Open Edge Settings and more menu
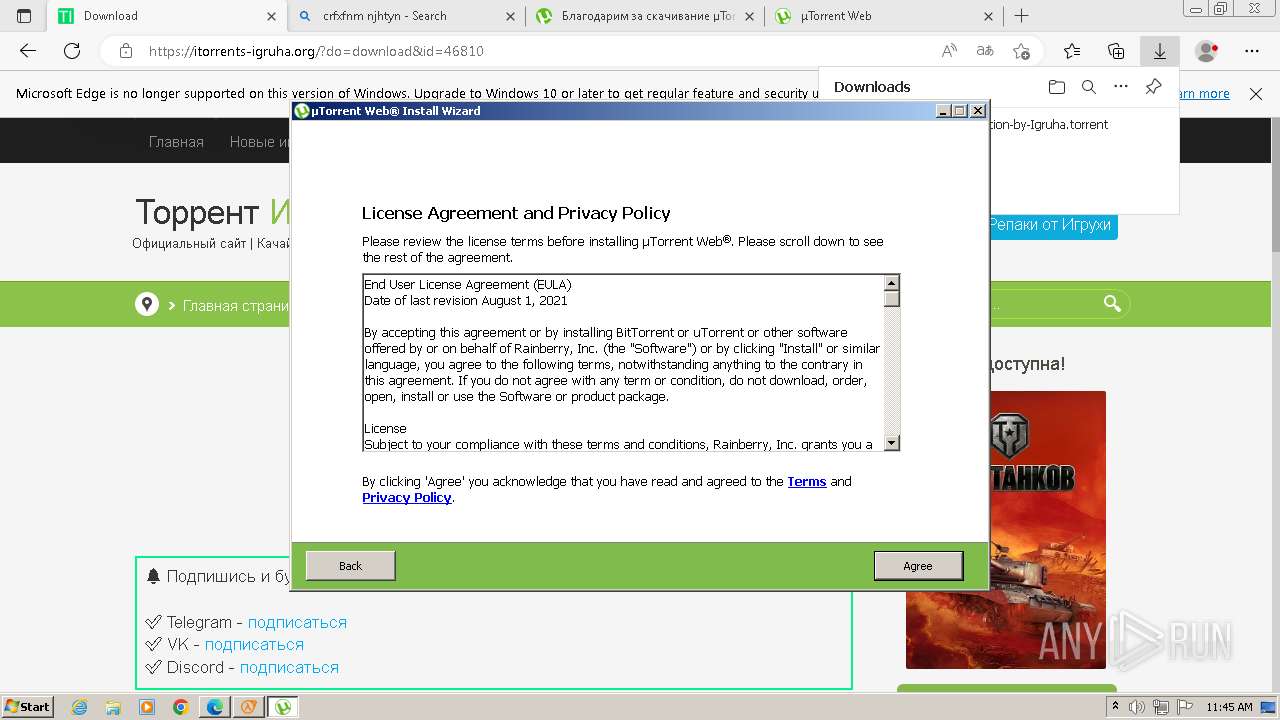 (x=1252, y=51)
